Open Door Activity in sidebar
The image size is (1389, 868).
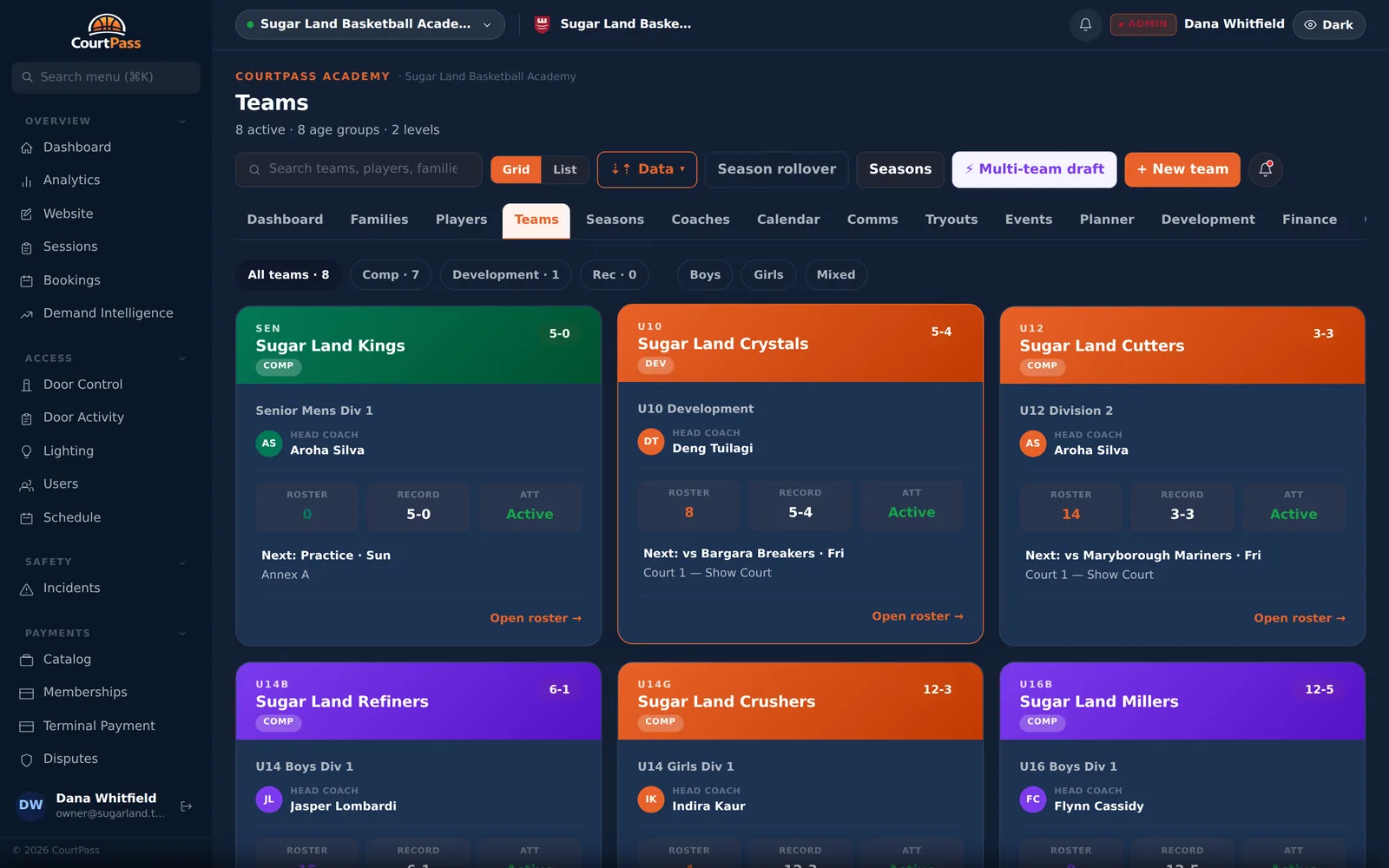tap(83, 418)
